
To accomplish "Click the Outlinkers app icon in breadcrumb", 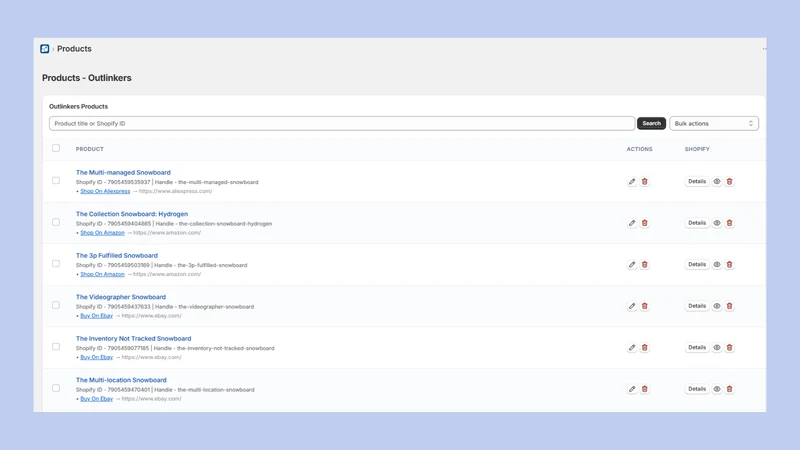I will tap(45, 49).
